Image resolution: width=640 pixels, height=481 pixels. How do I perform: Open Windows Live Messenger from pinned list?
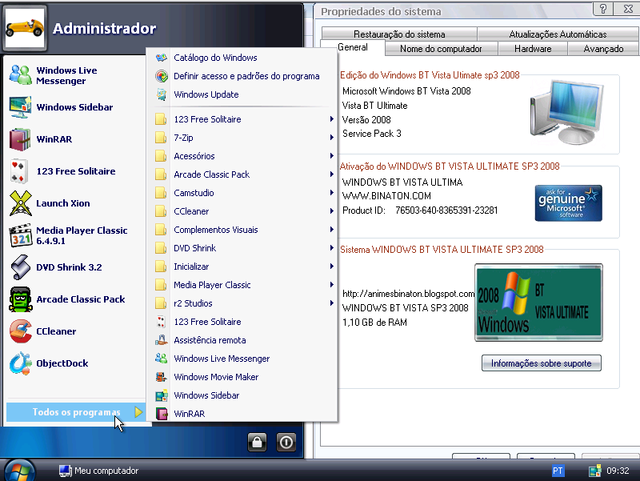coord(76,75)
